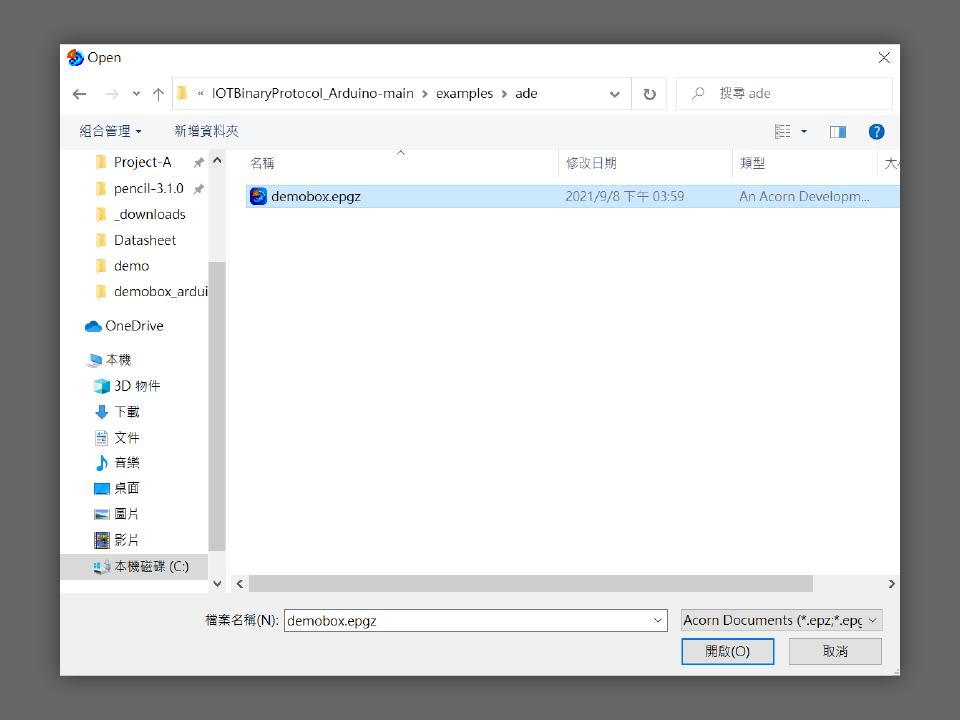The image size is (960, 720).
Task: Open the help question mark icon
Action: 876,132
